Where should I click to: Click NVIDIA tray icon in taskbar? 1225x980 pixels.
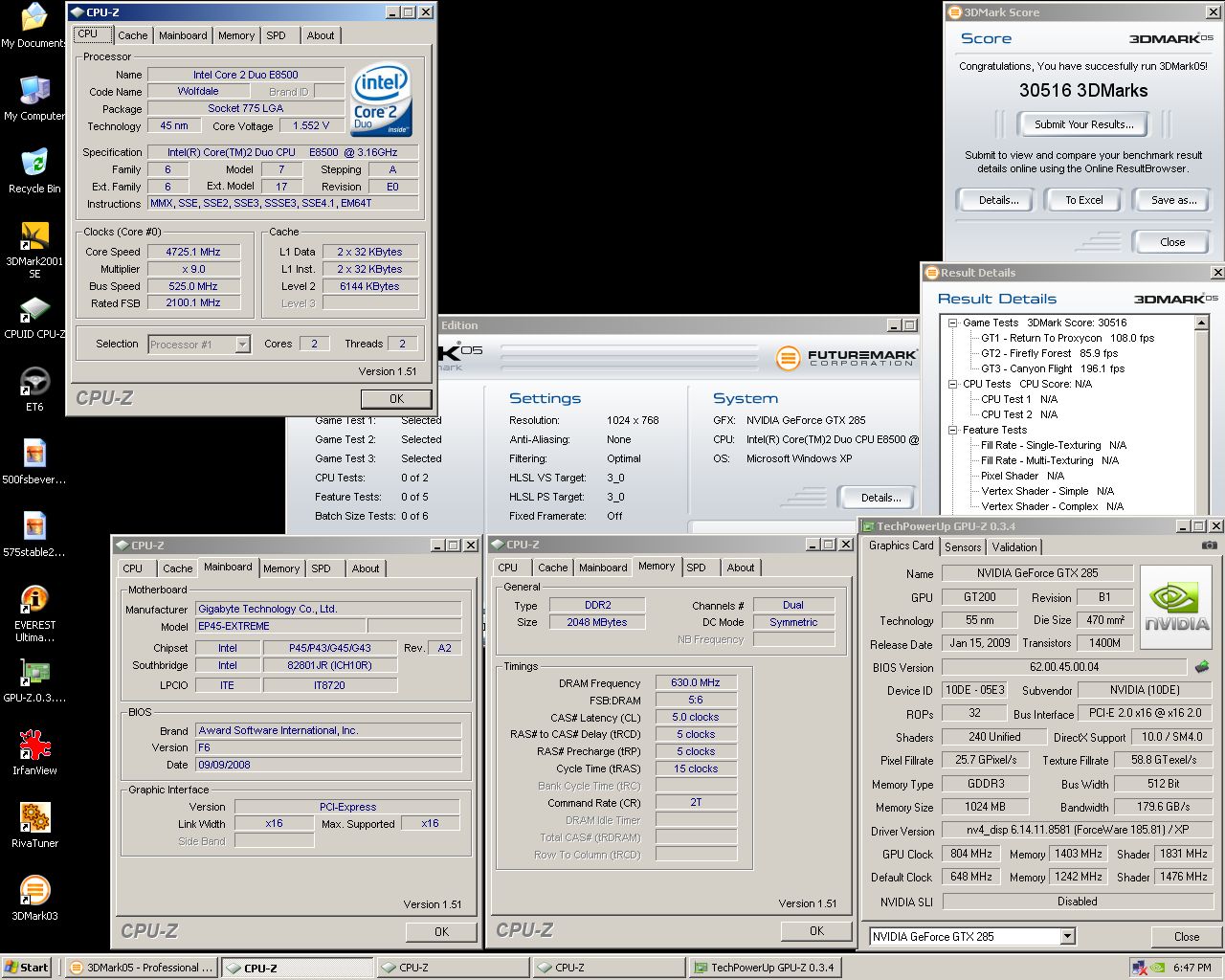coord(1157,968)
